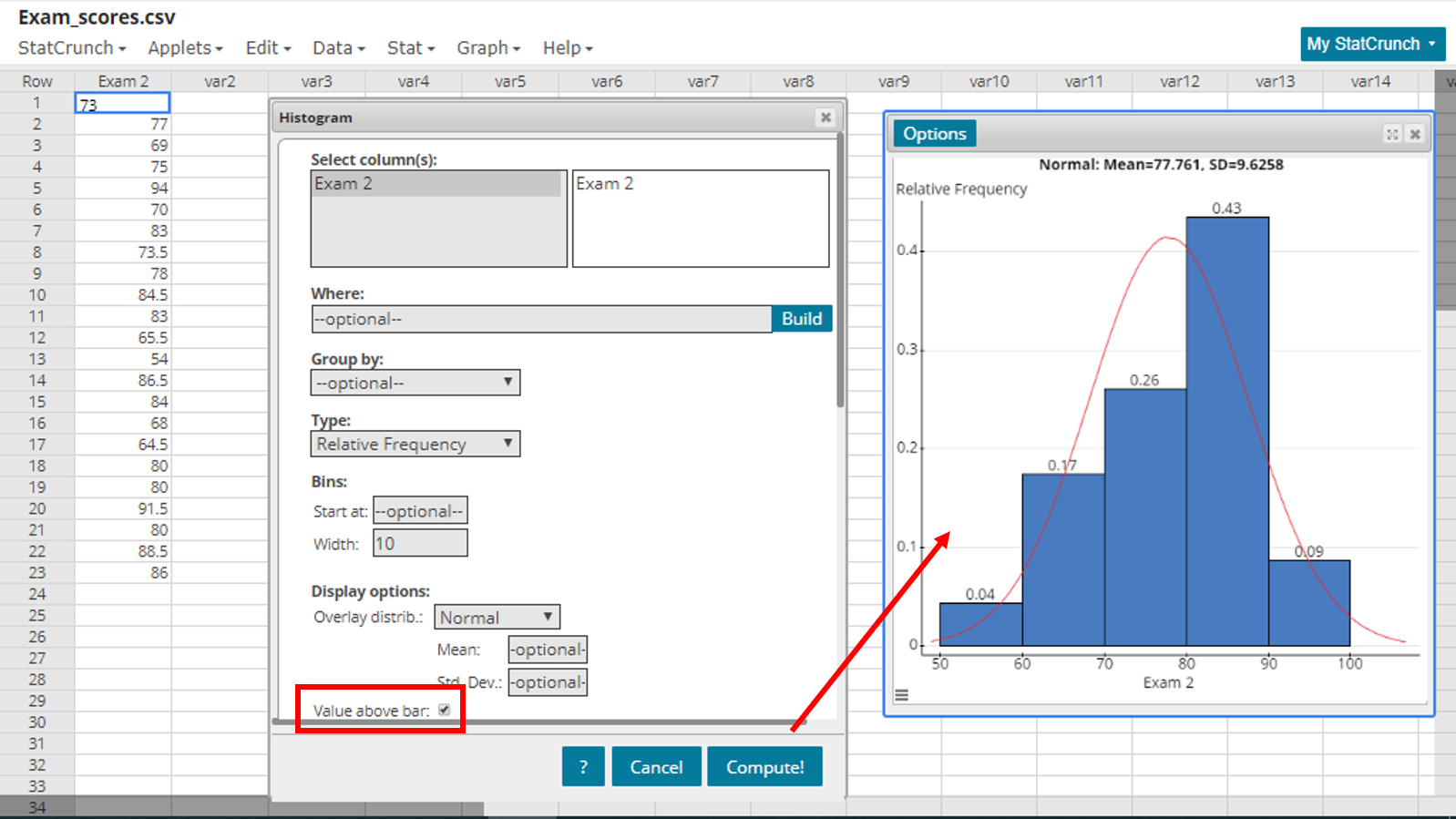Open the StatCrunch menu
1456x819 pixels.
(72, 47)
